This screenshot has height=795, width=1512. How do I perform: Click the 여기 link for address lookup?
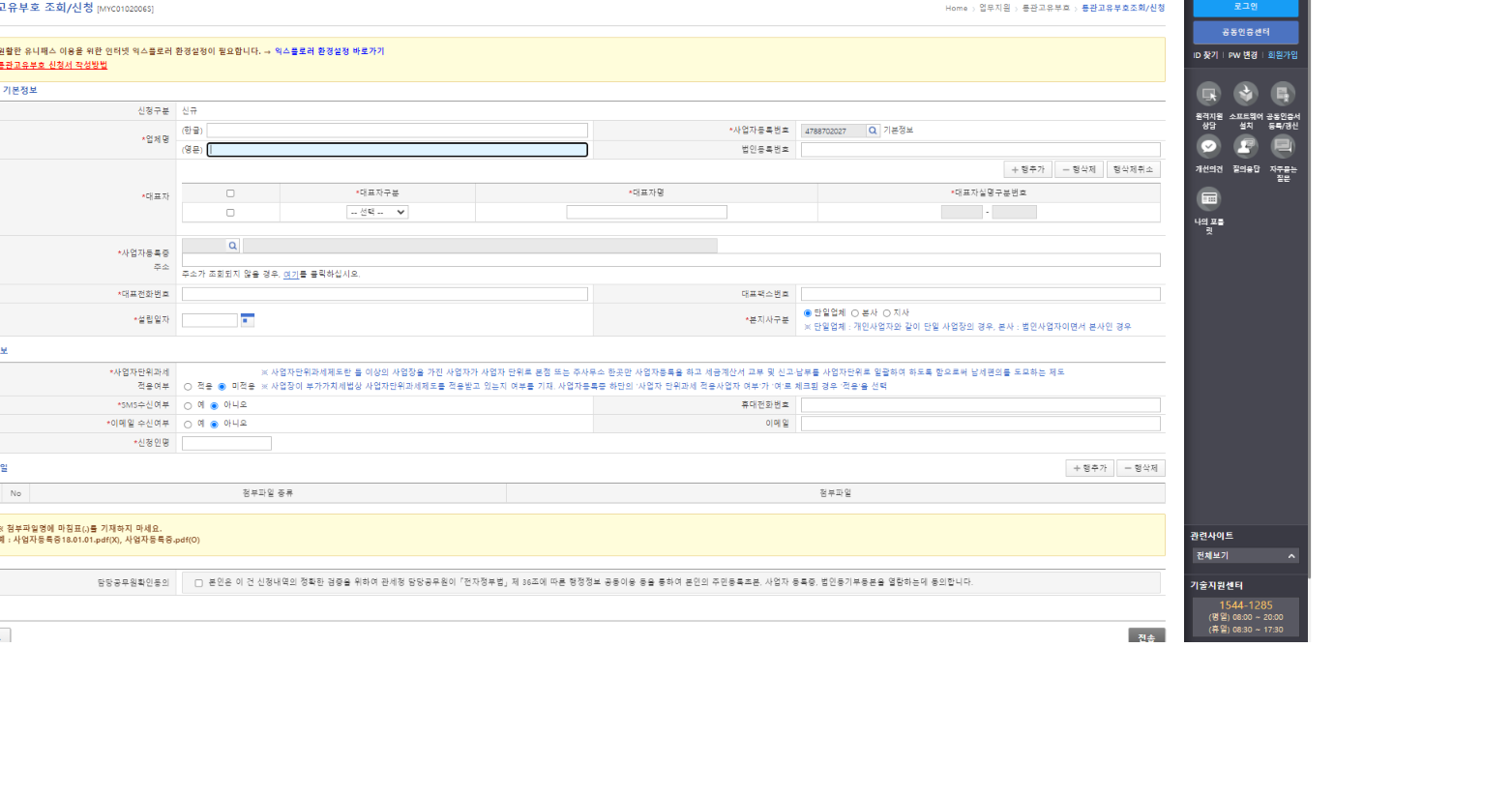(x=290, y=275)
